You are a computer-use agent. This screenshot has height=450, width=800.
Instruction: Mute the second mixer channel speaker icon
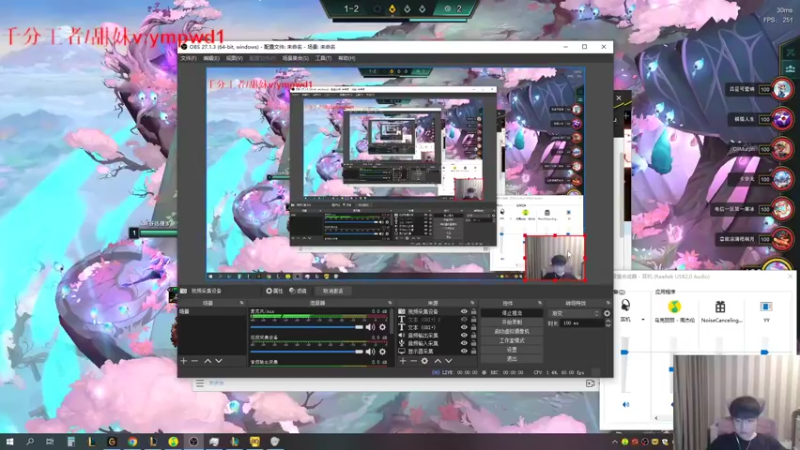pos(370,352)
